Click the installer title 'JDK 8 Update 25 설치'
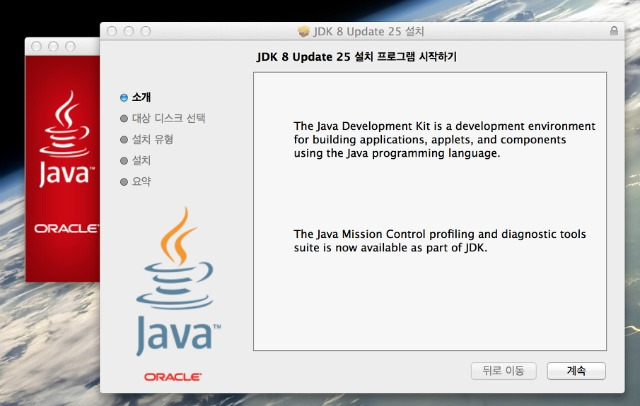This screenshot has height=406, width=640. [369, 31]
